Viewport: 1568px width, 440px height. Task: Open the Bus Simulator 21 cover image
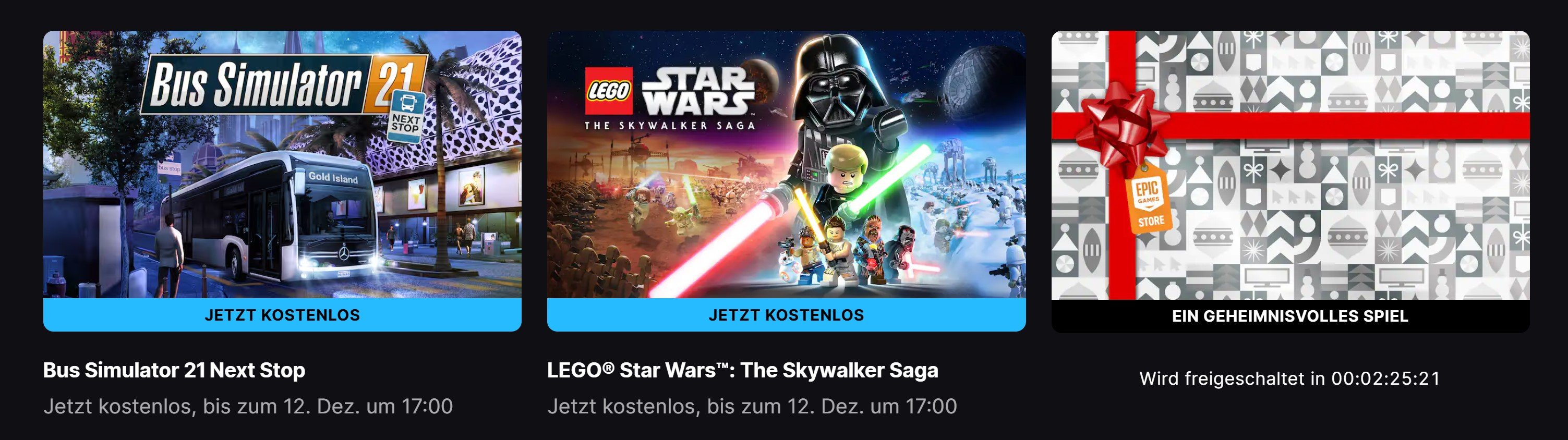[282, 164]
